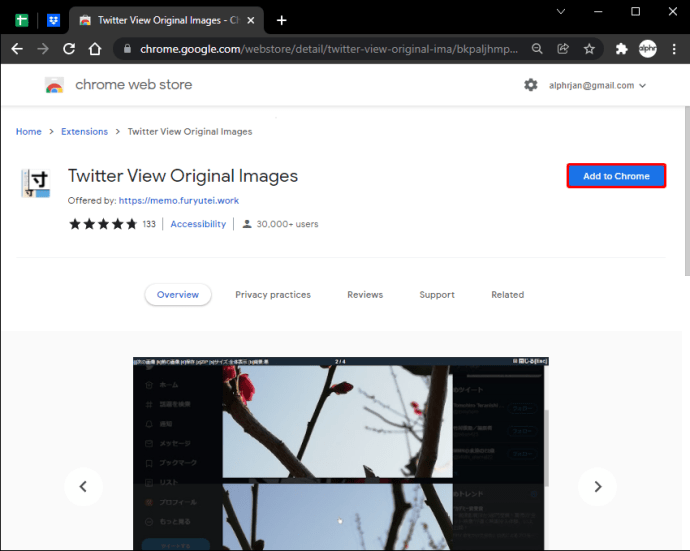Viewport: 690px width, 551px height.
Task: Switch to Privacy practices tab
Action: click(273, 295)
